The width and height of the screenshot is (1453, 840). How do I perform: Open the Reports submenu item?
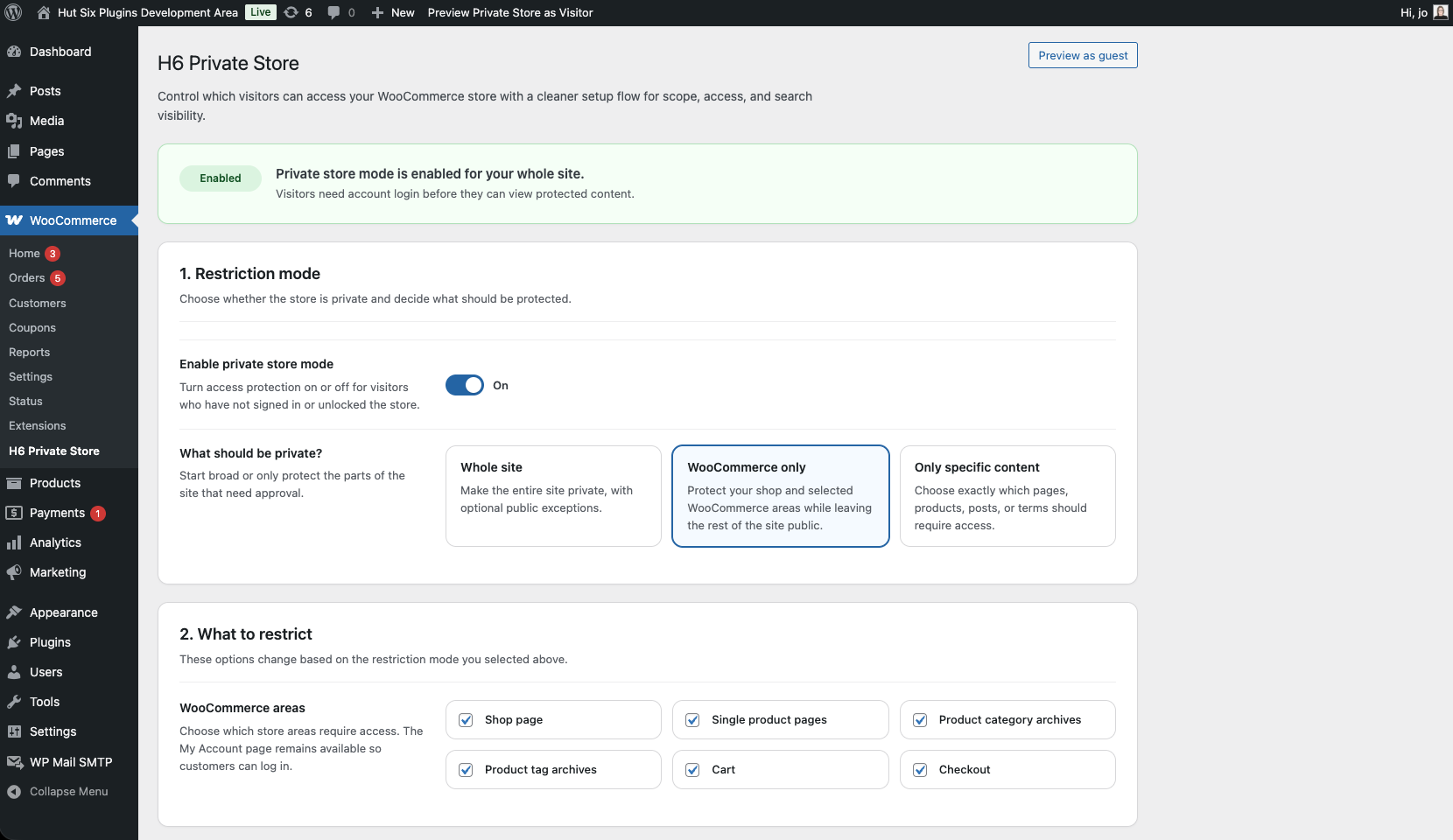coord(30,353)
